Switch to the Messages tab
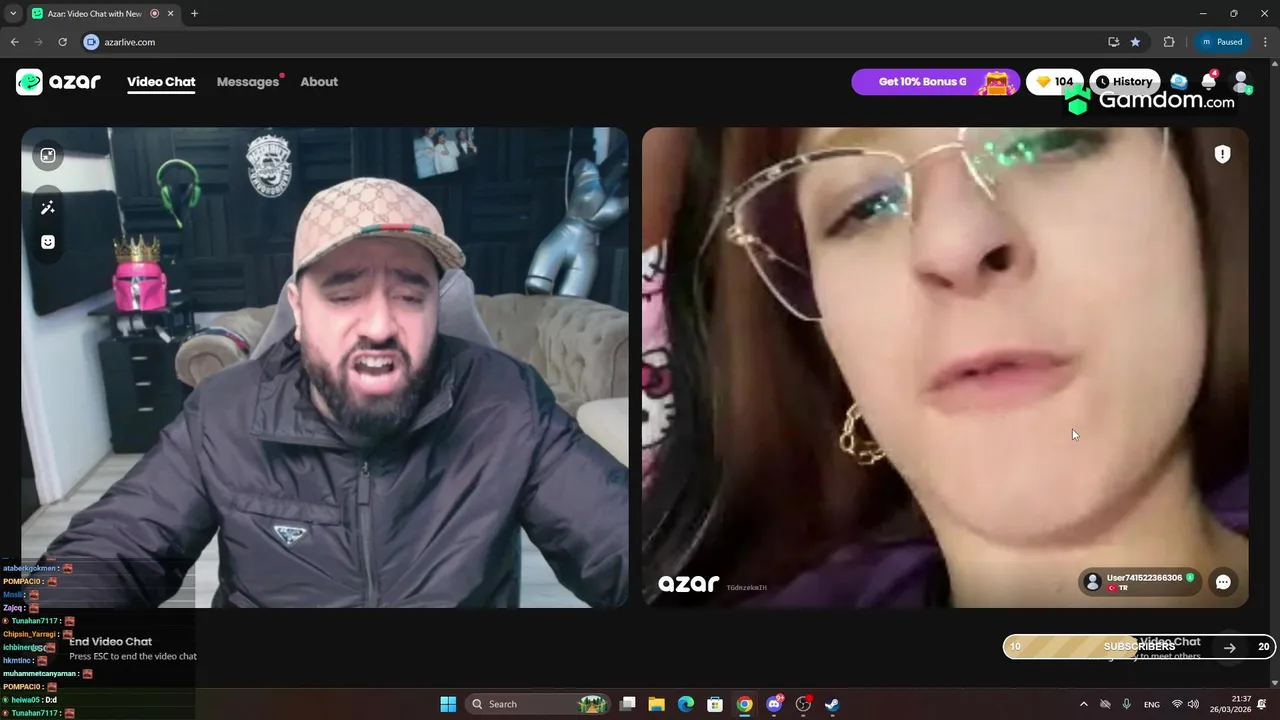This screenshot has width=1280, height=720. (x=248, y=82)
